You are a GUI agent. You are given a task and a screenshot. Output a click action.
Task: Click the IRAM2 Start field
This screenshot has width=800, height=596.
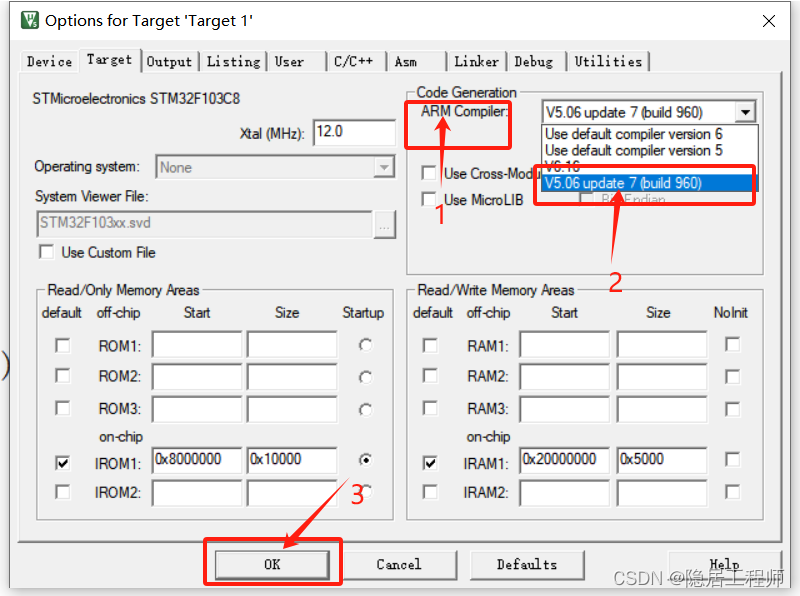pos(564,492)
